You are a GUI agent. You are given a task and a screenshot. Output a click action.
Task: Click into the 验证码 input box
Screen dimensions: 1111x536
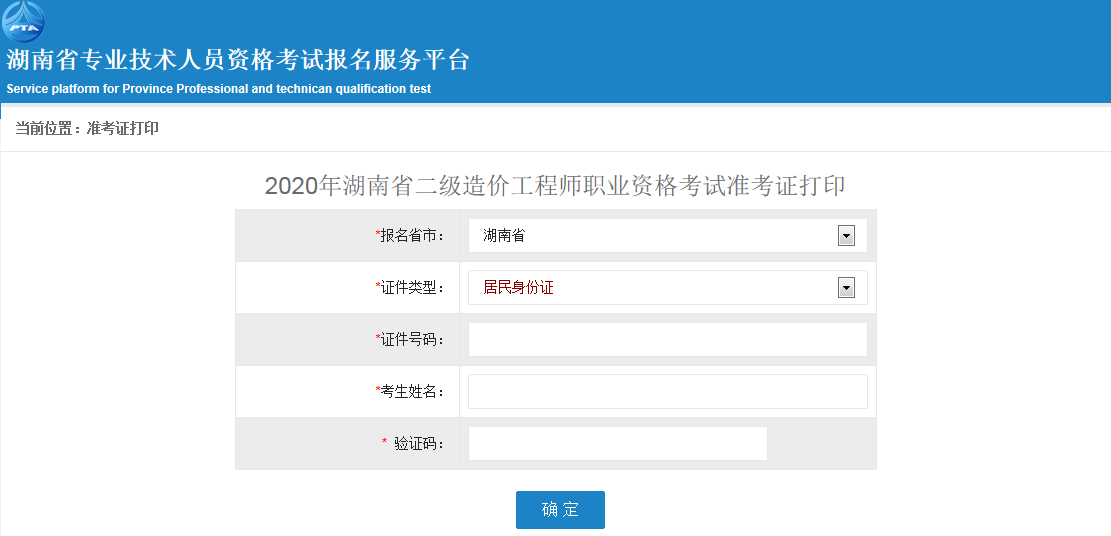(x=618, y=443)
